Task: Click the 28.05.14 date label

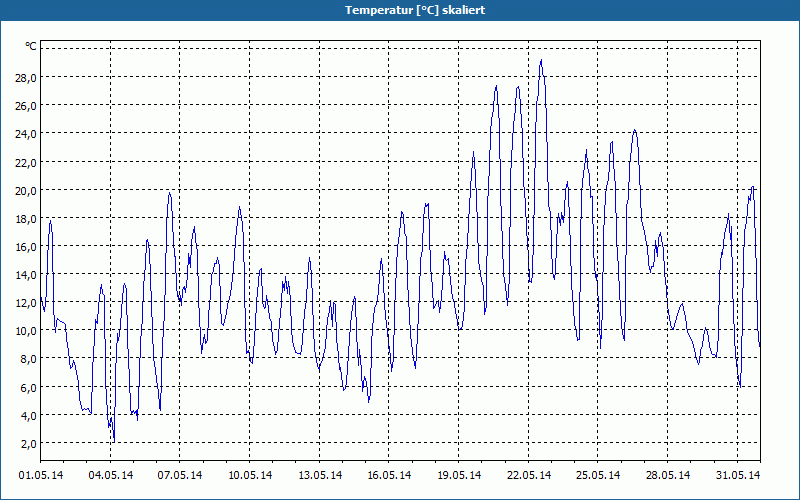Action: pos(668,475)
